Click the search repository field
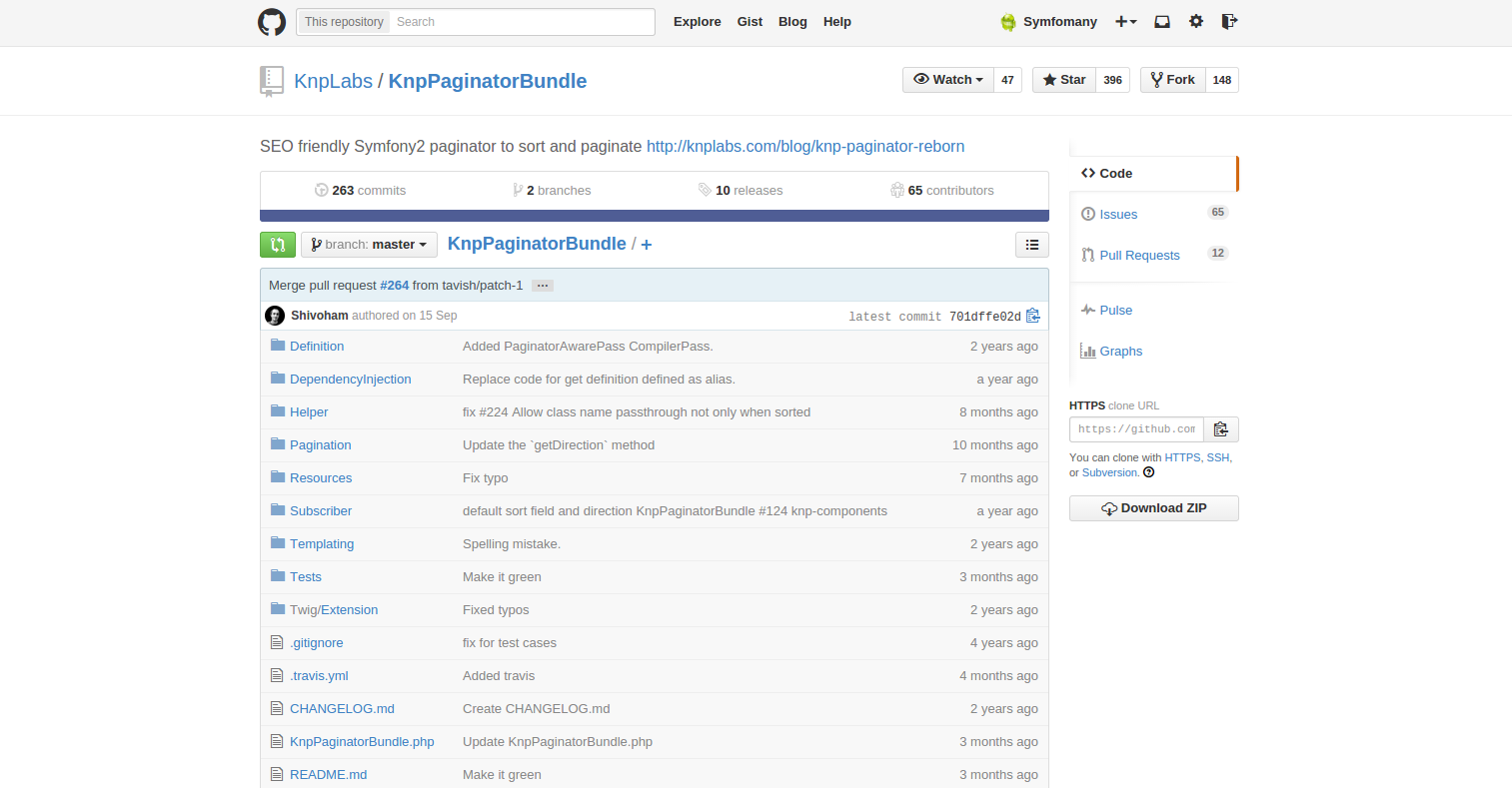Viewport: 1512px width, 788px height. pos(521,22)
